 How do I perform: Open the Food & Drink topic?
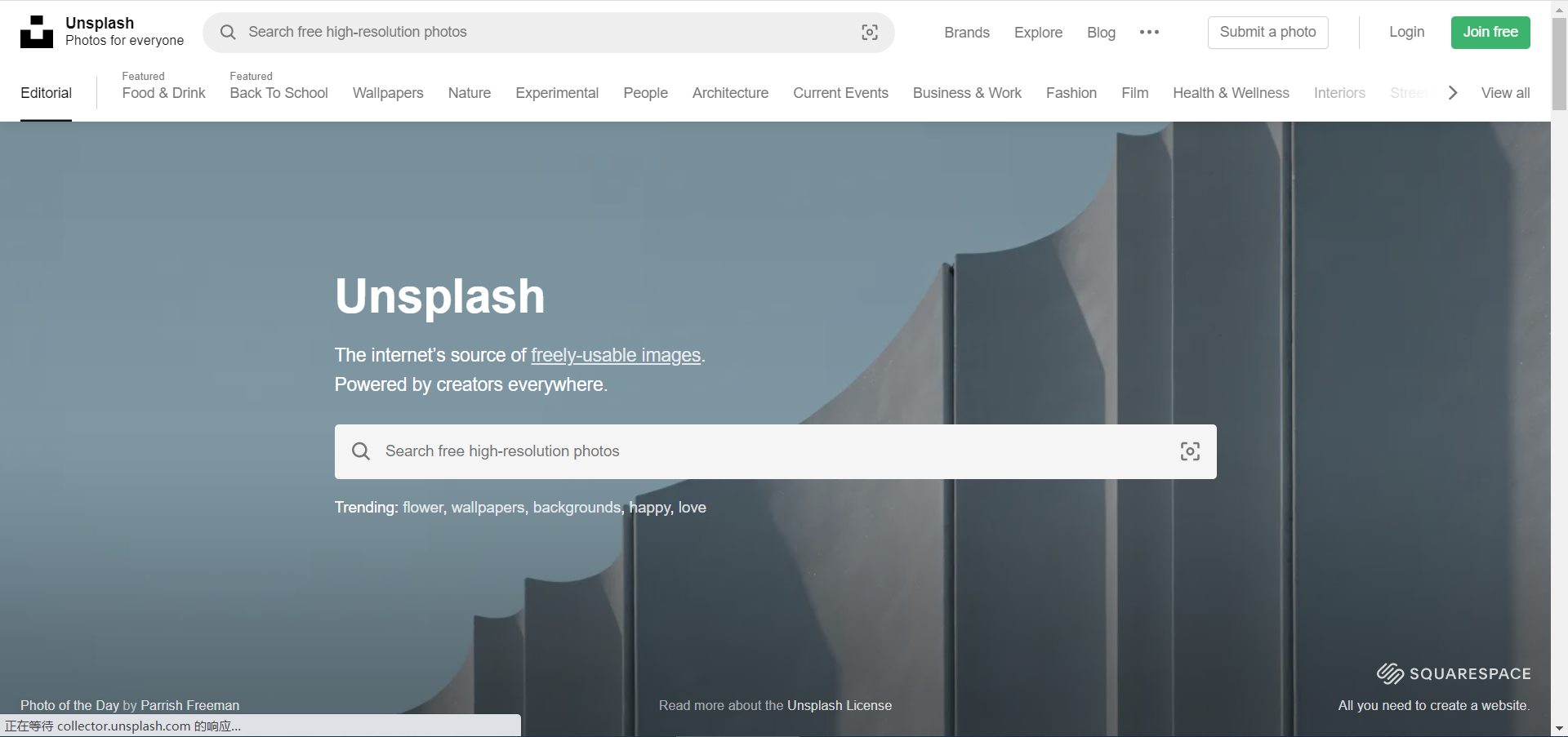pos(163,93)
